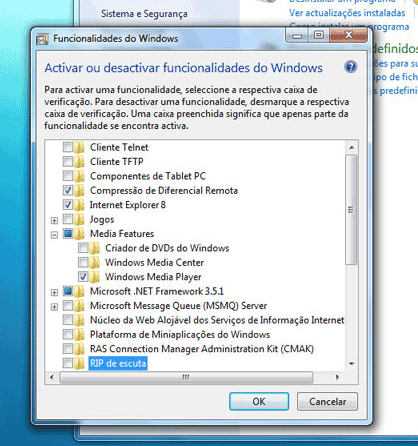Click the folder icon beside Microsoft Message Queue Server
The height and width of the screenshot is (446, 418).
point(79,306)
